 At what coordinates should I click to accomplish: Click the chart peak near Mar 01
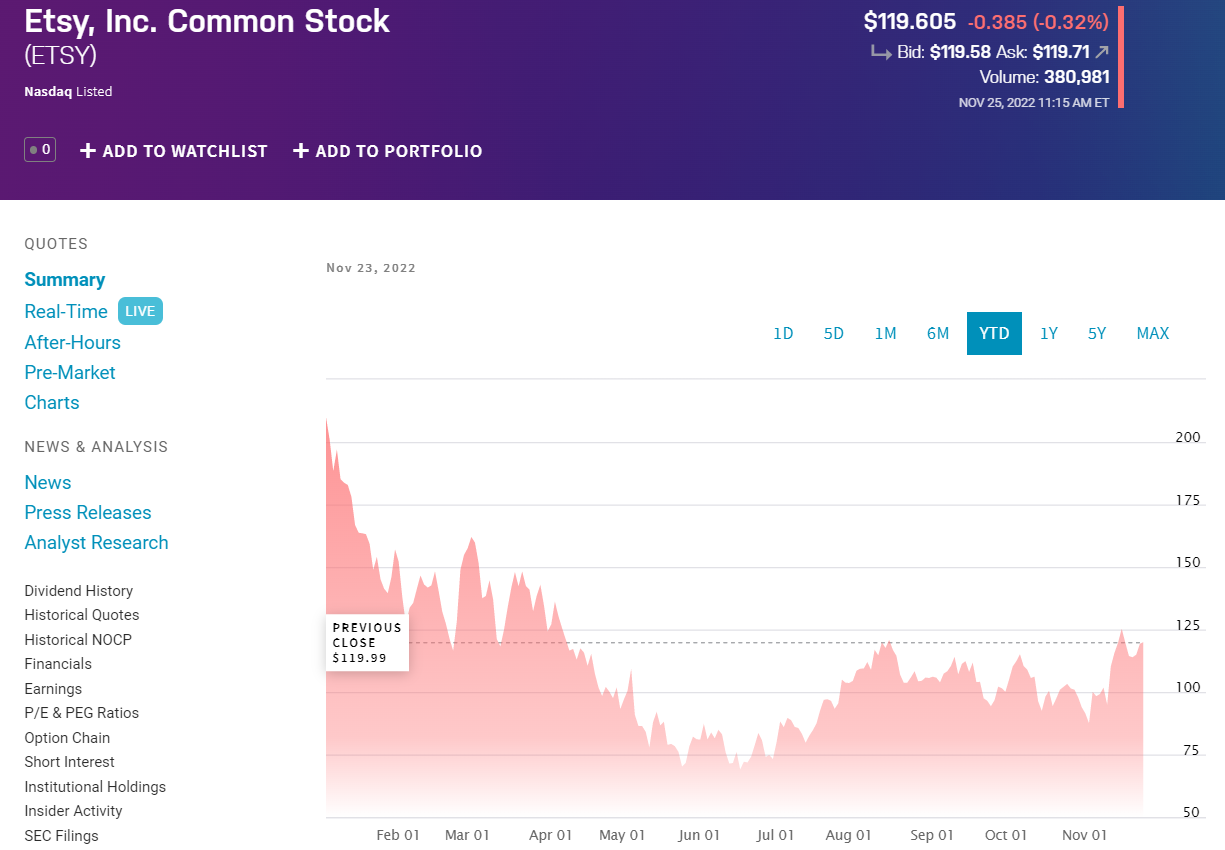click(x=471, y=538)
